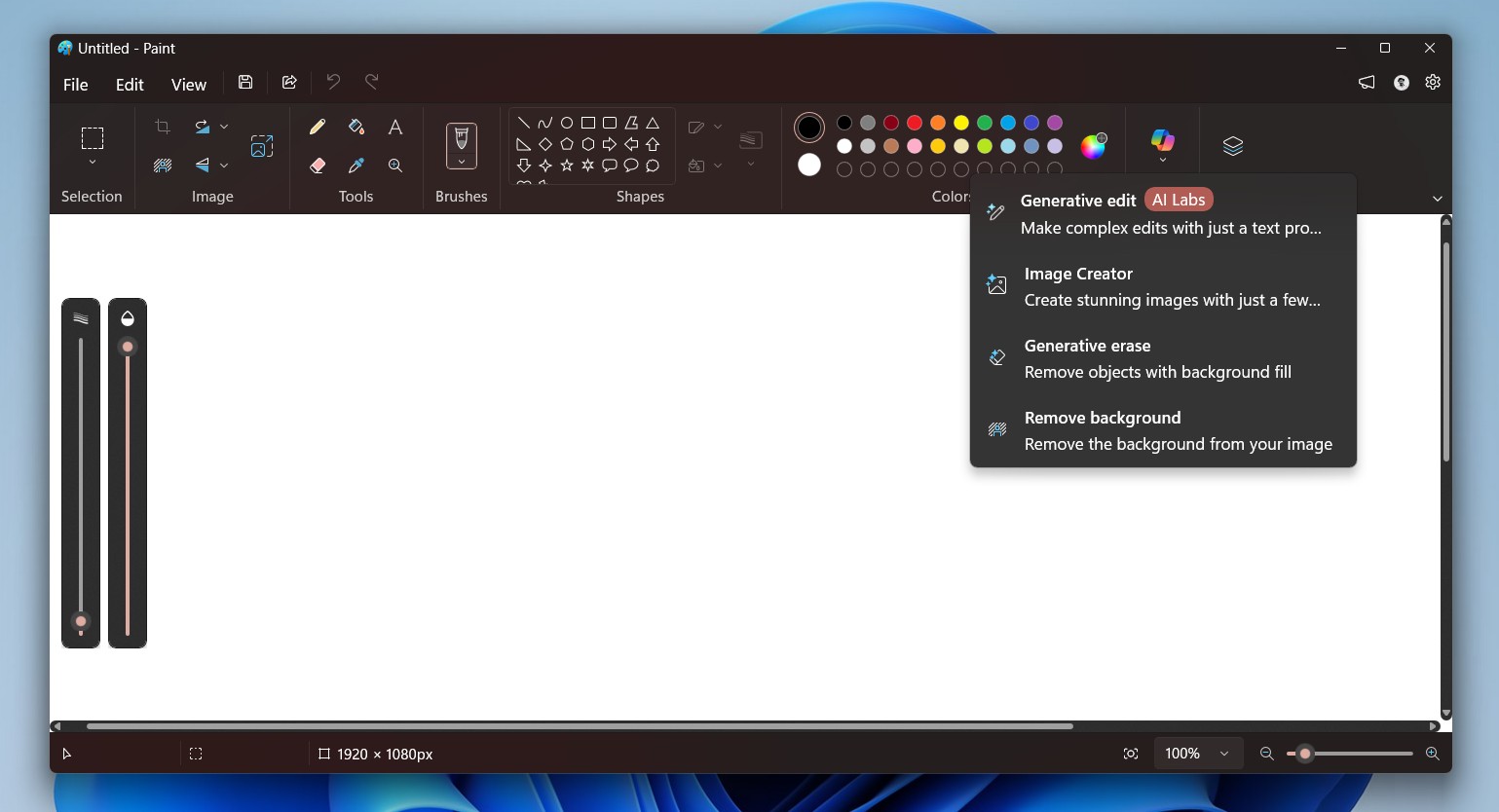Select the Eraser tool
1499x812 pixels.
pos(317,166)
